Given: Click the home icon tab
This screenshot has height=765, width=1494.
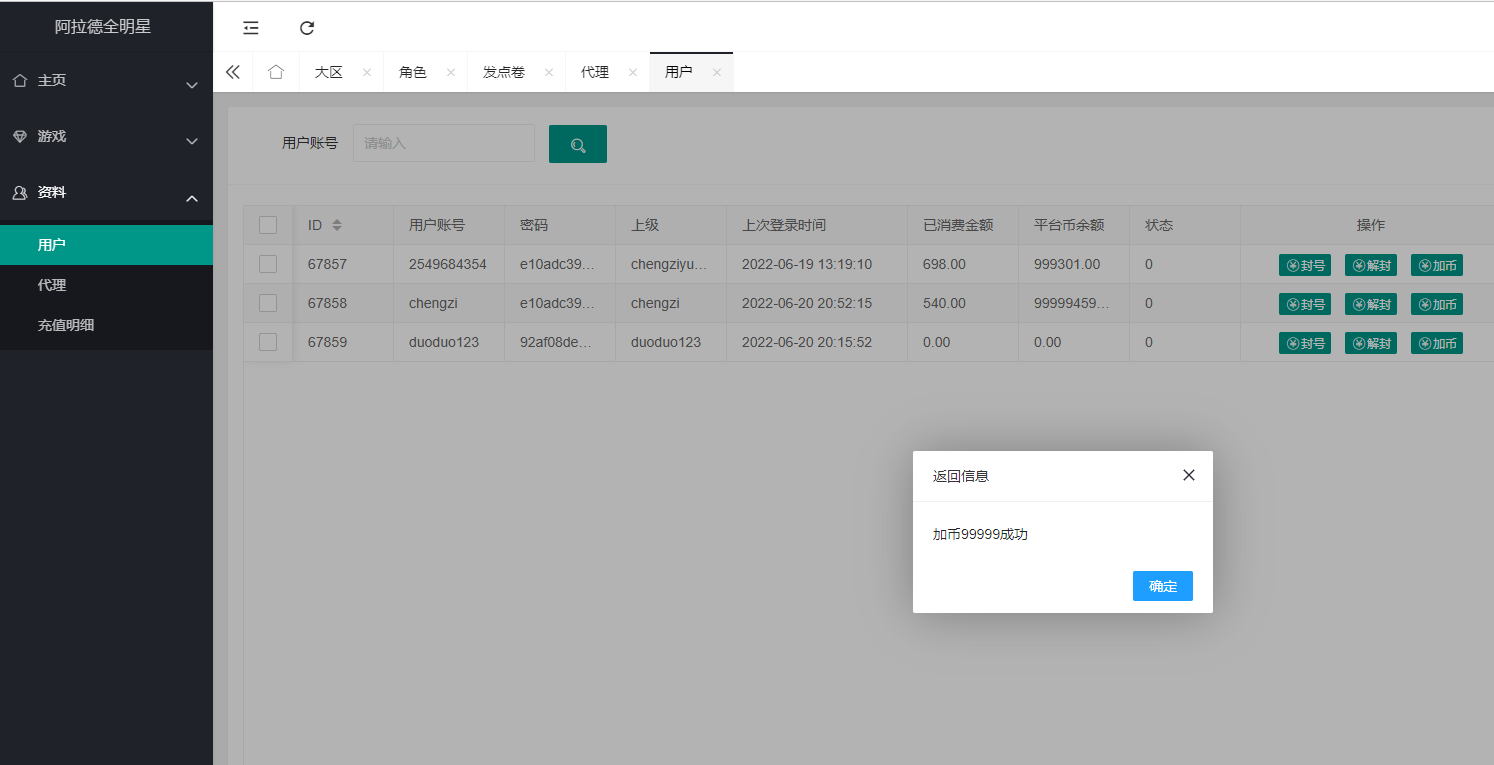Looking at the screenshot, I should tap(276, 72).
